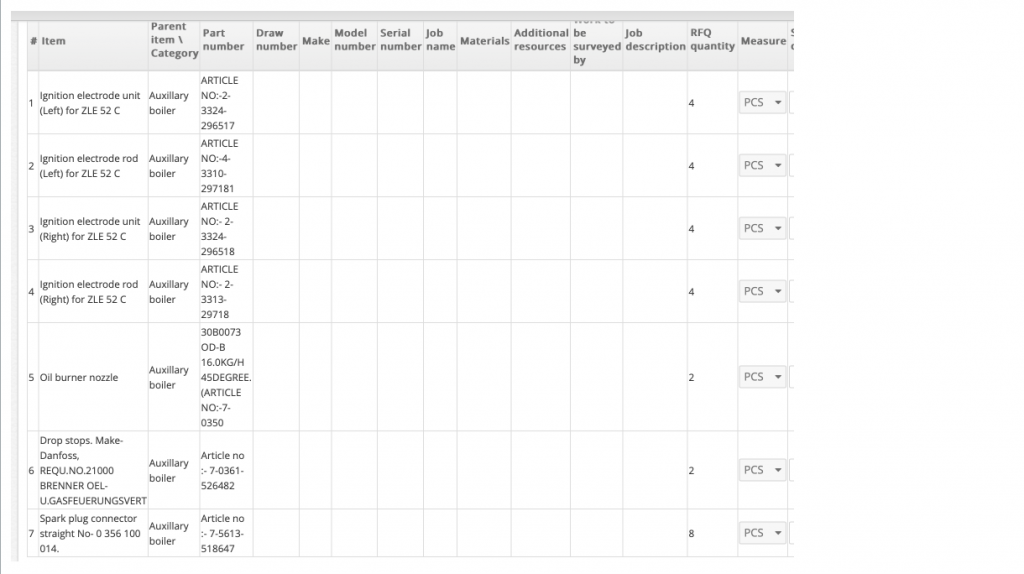Viewport: 1024px width, 574px height.
Task: Select the RFQ quantity column header
Action: (x=712, y=40)
